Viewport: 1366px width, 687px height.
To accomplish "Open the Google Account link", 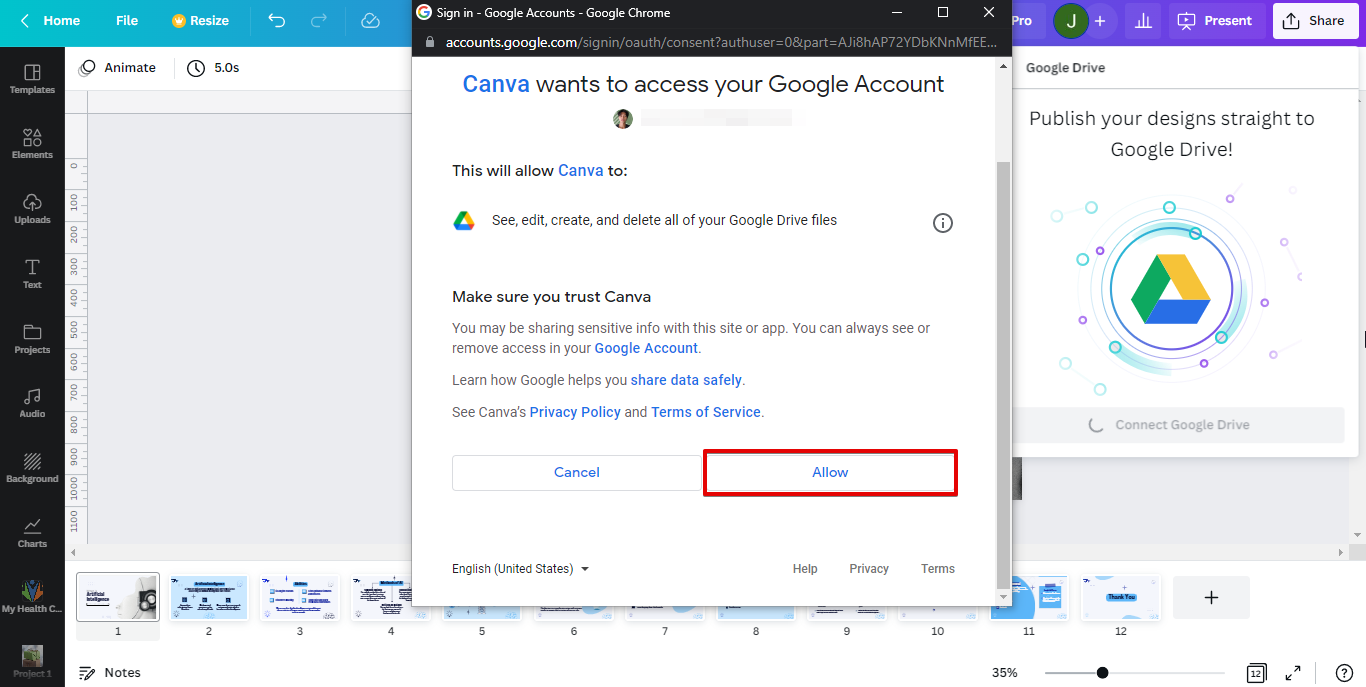I will (x=646, y=348).
